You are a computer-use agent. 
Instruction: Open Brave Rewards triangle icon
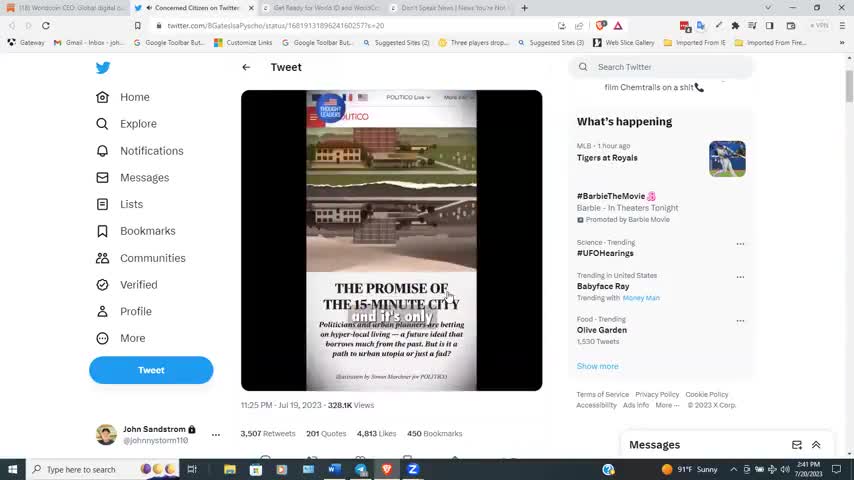618,26
